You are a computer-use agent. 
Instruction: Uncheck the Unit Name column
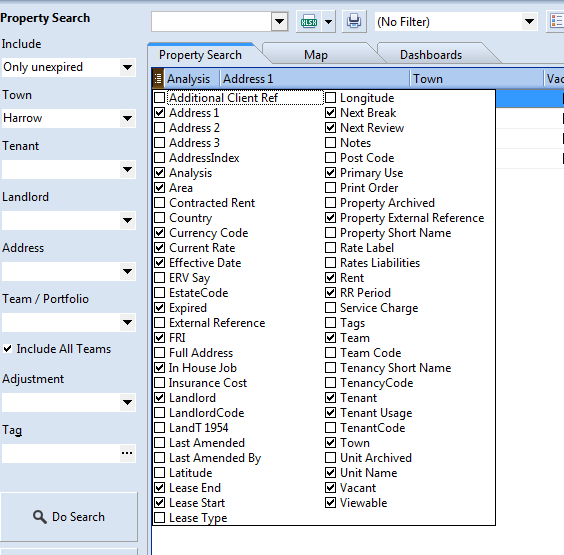pyautogui.click(x=331, y=473)
